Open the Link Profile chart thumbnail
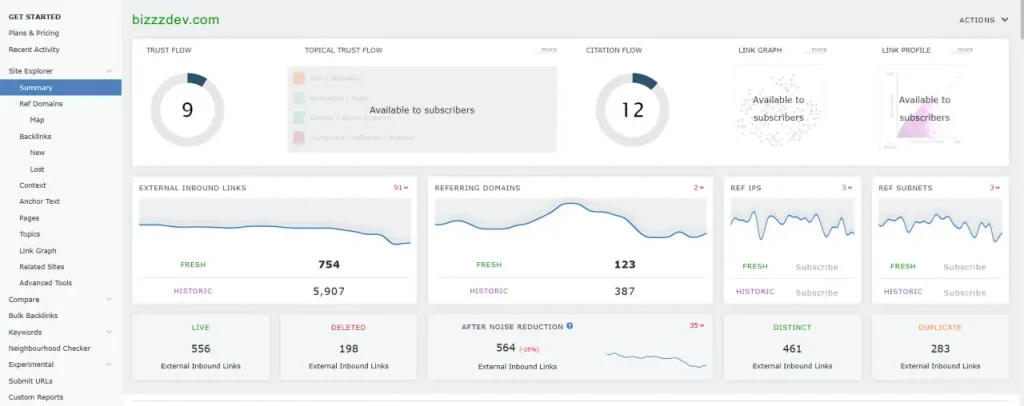 pos(924,108)
